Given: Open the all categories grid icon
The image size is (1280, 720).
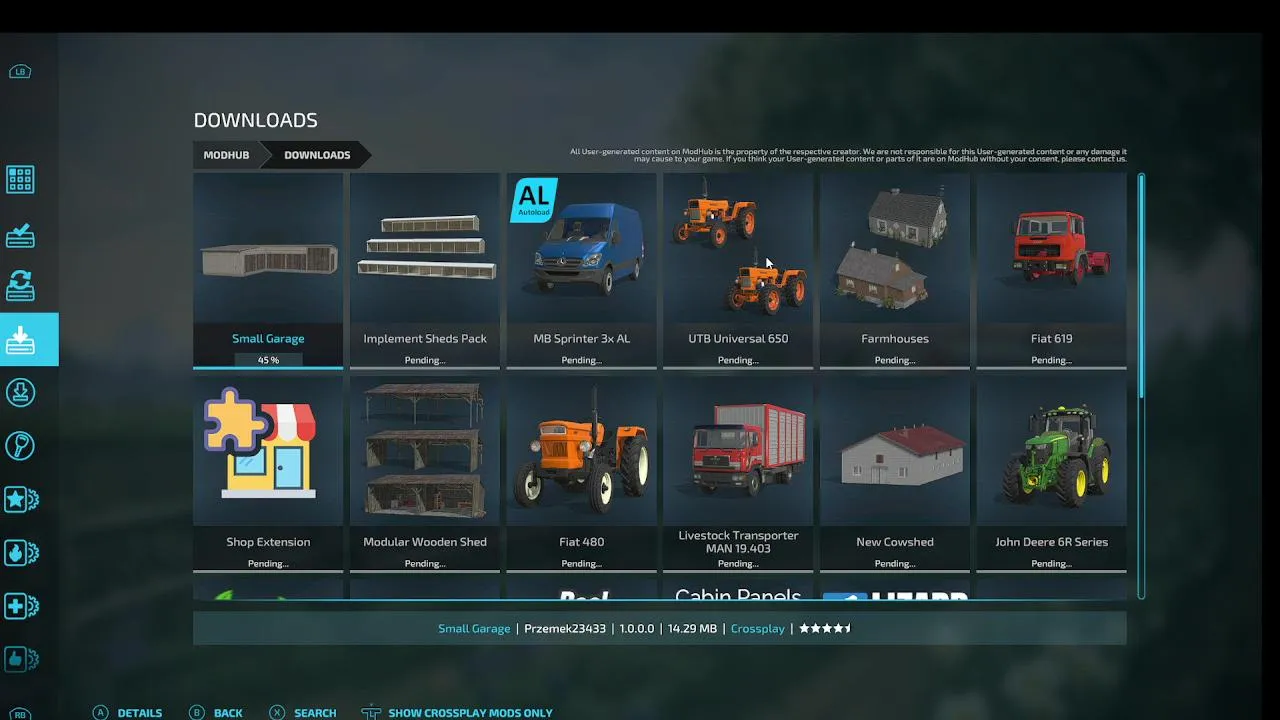Looking at the screenshot, I should pos(20,180).
